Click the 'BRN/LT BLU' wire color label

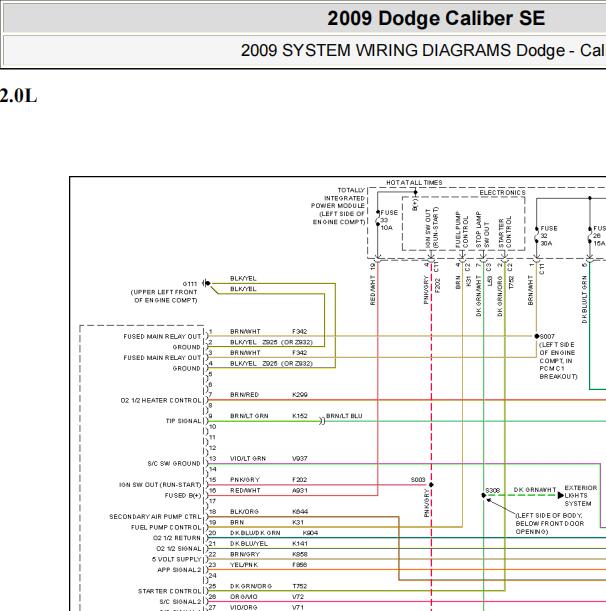click(344, 416)
